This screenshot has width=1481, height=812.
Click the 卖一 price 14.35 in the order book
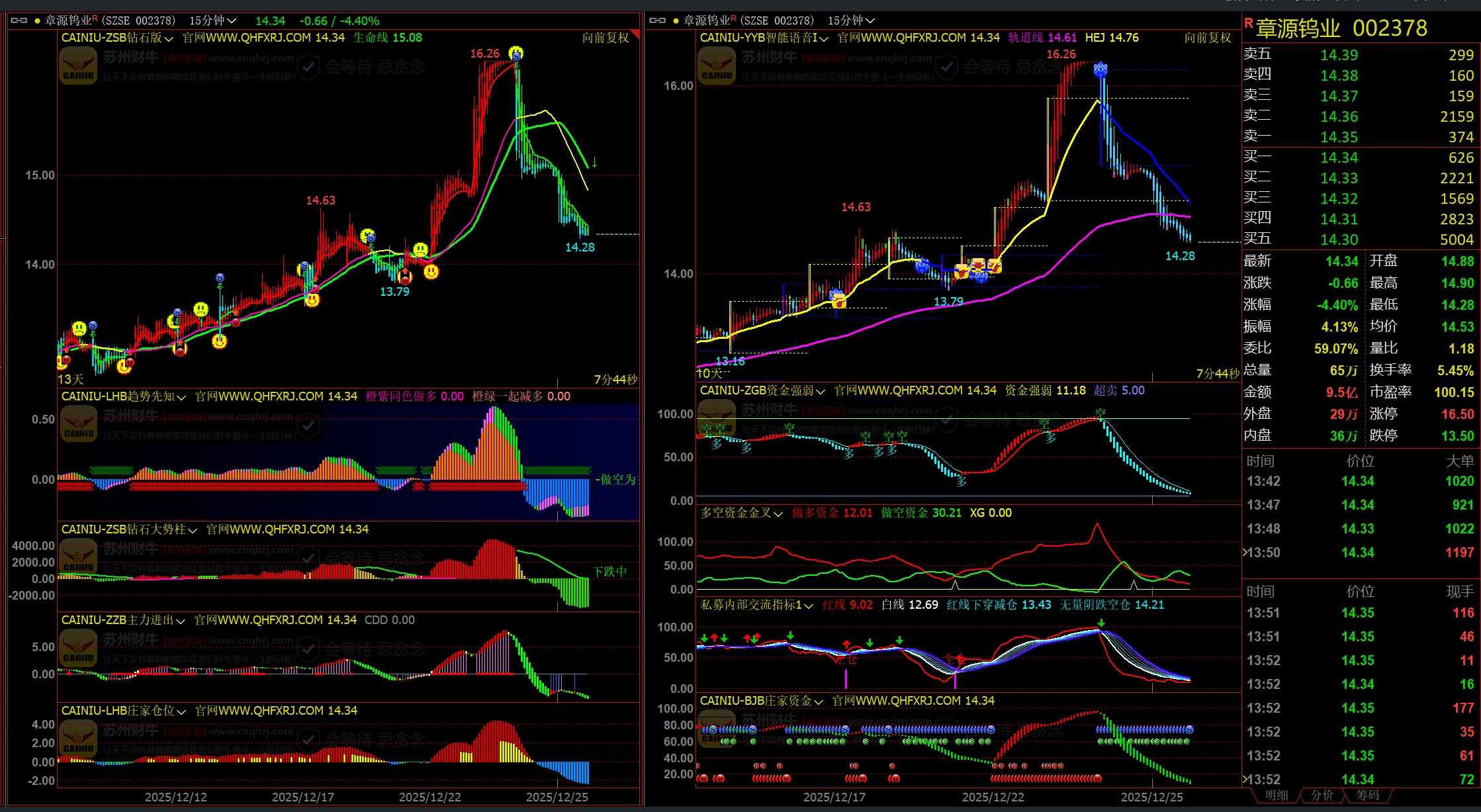(1339, 137)
